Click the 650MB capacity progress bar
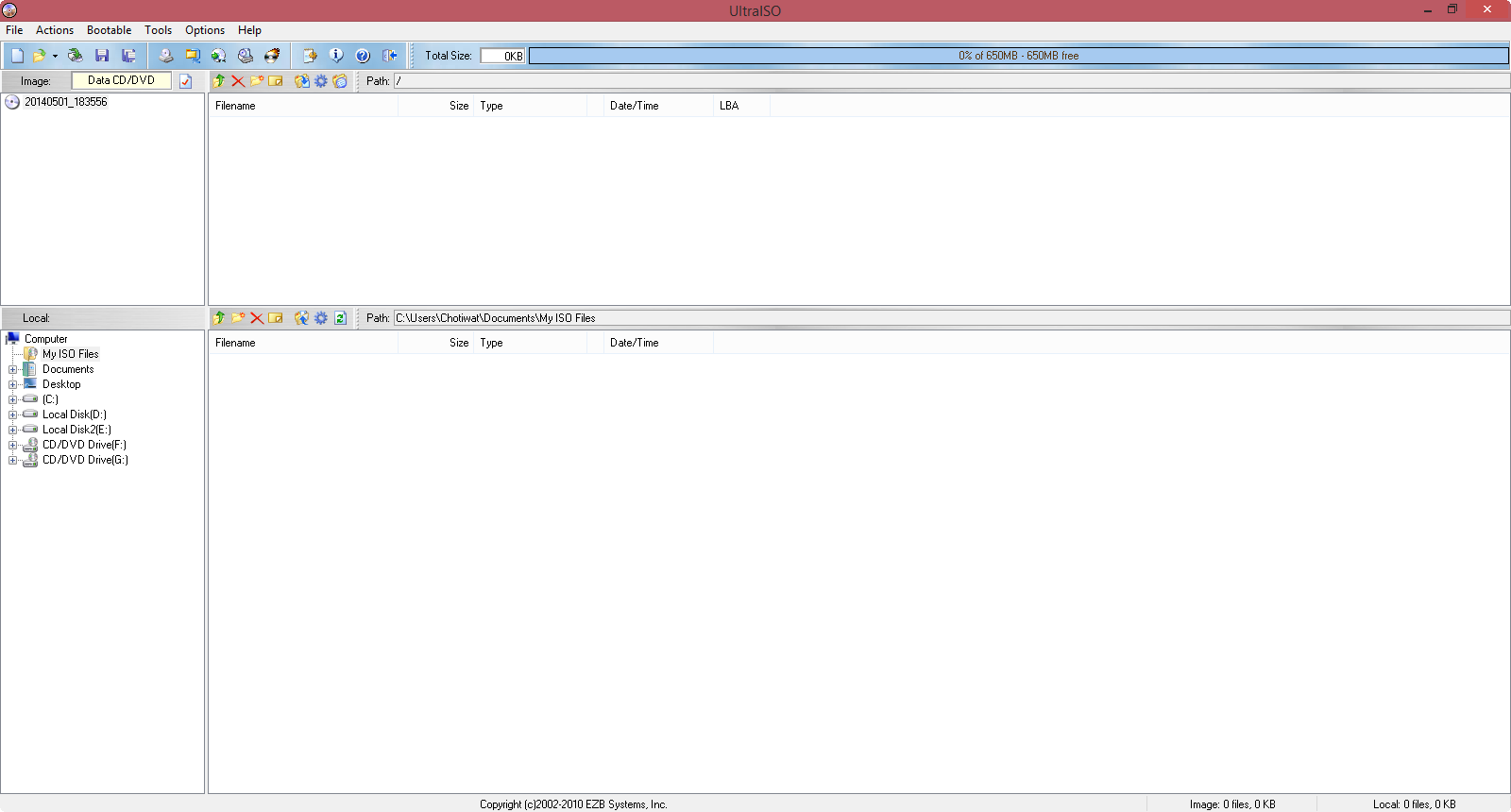Image resolution: width=1511 pixels, height=812 pixels. click(1019, 56)
